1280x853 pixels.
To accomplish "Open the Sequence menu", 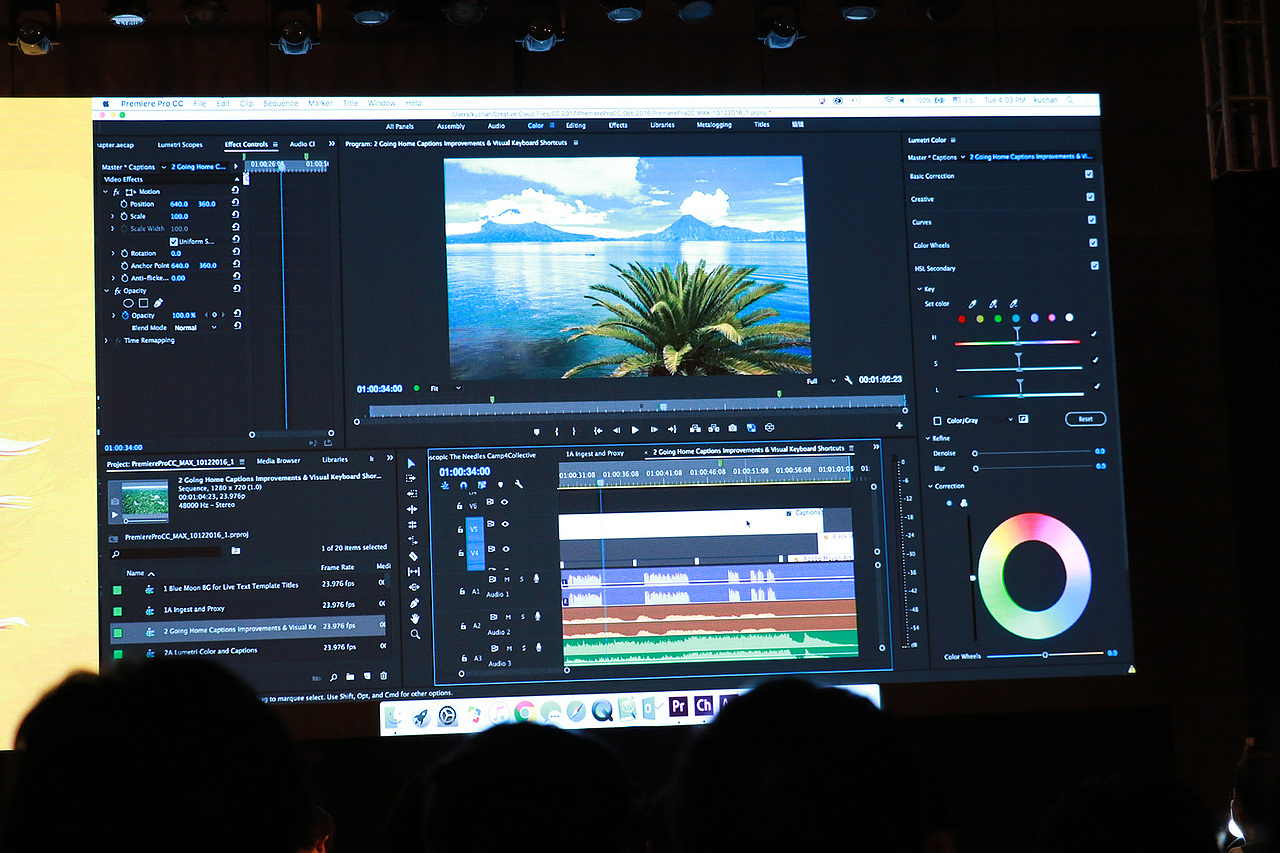I will click(281, 103).
